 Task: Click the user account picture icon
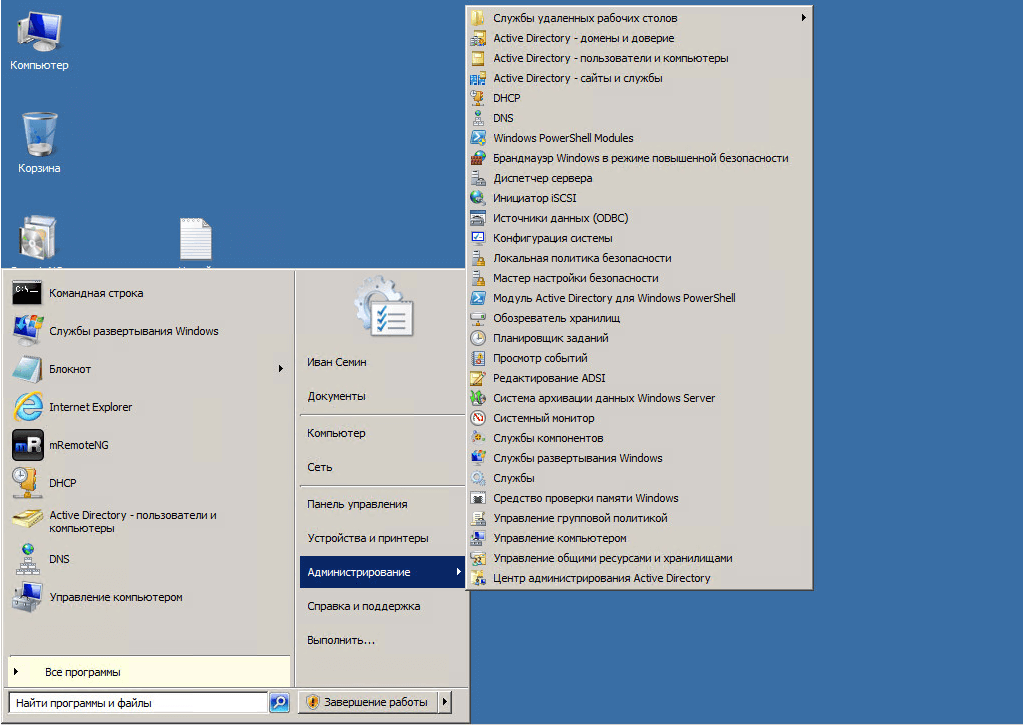384,306
